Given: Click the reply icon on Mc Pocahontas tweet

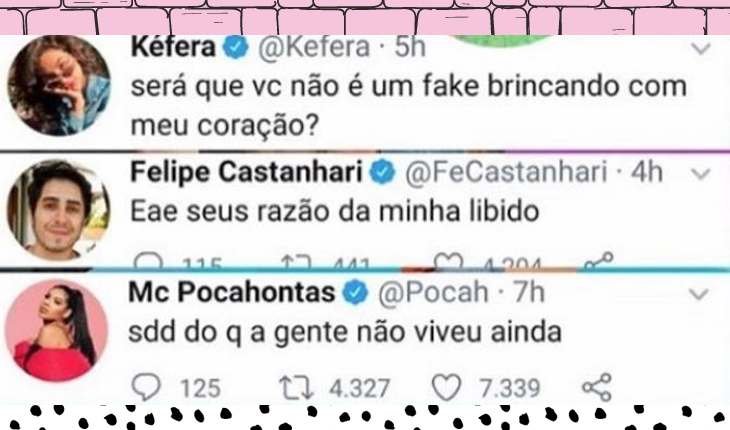Looking at the screenshot, I should (x=146, y=387).
